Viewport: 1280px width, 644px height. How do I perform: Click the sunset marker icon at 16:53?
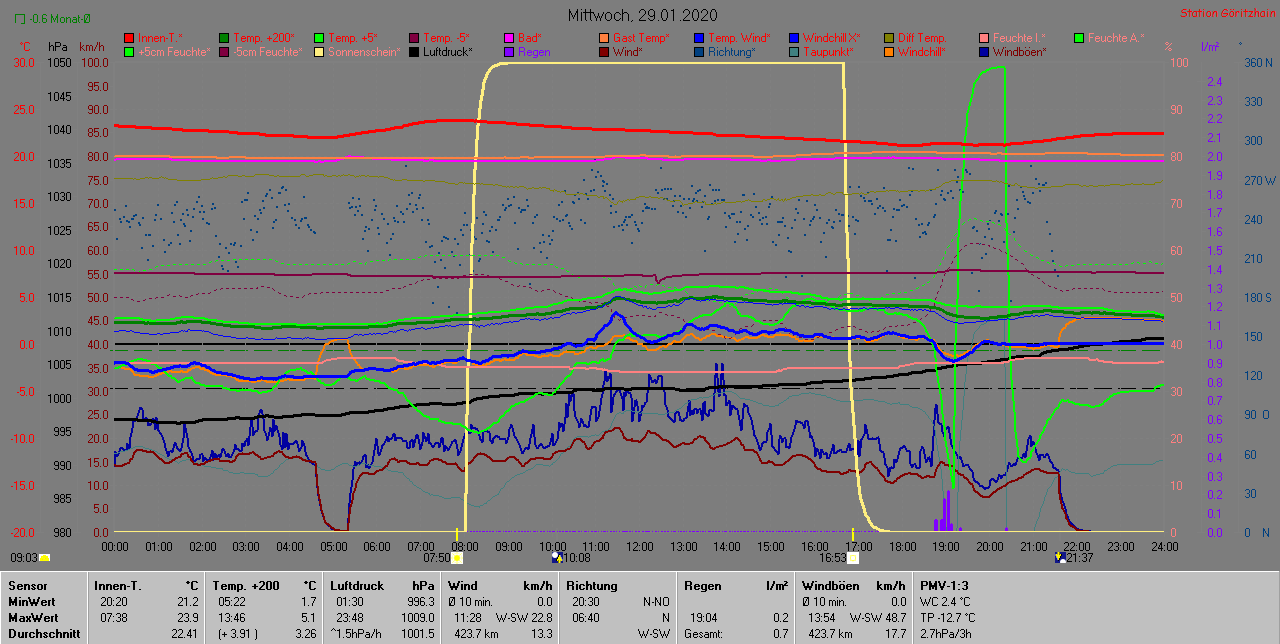coord(853,558)
